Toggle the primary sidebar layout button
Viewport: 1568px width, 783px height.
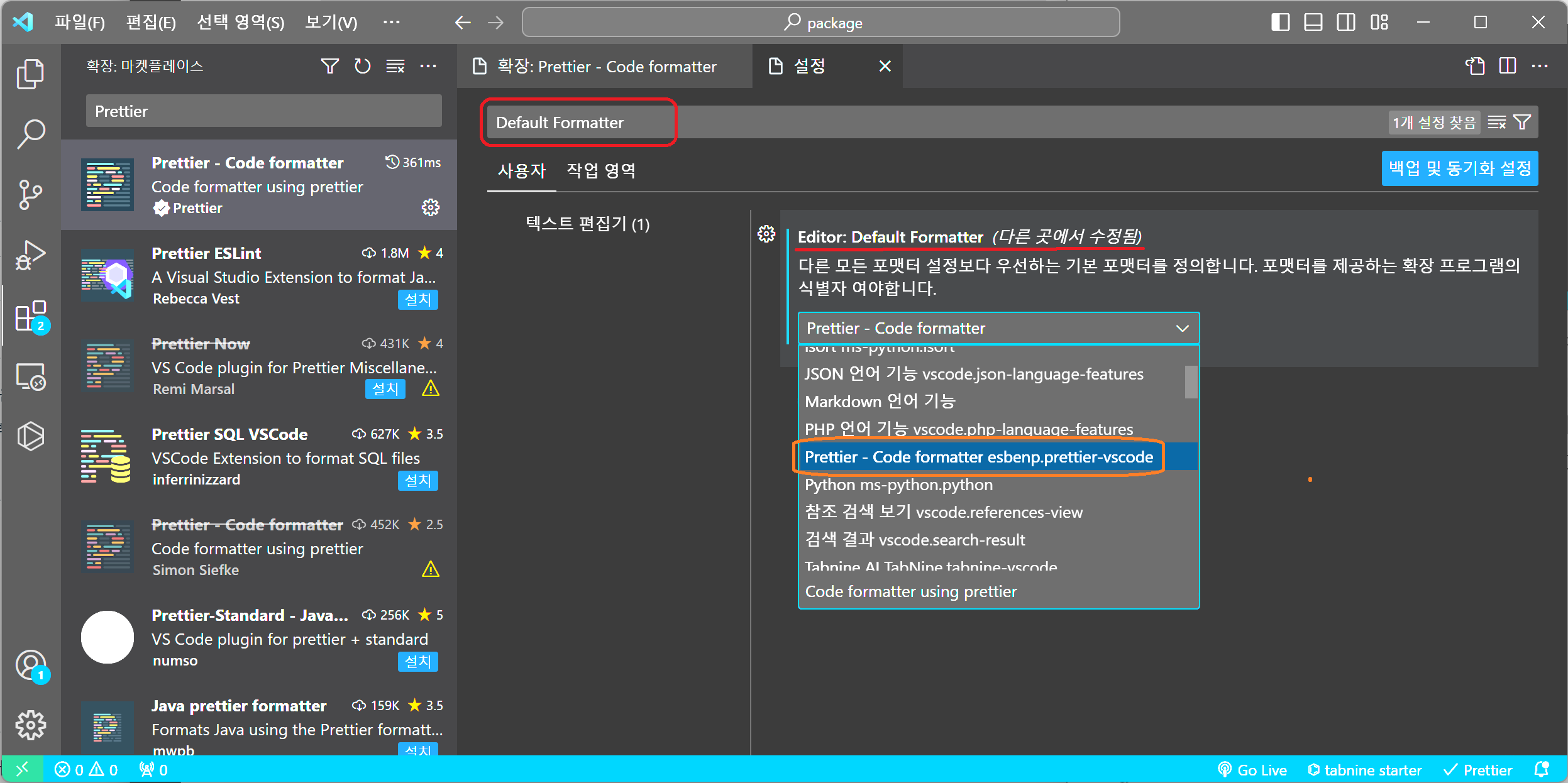pos(1280,23)
